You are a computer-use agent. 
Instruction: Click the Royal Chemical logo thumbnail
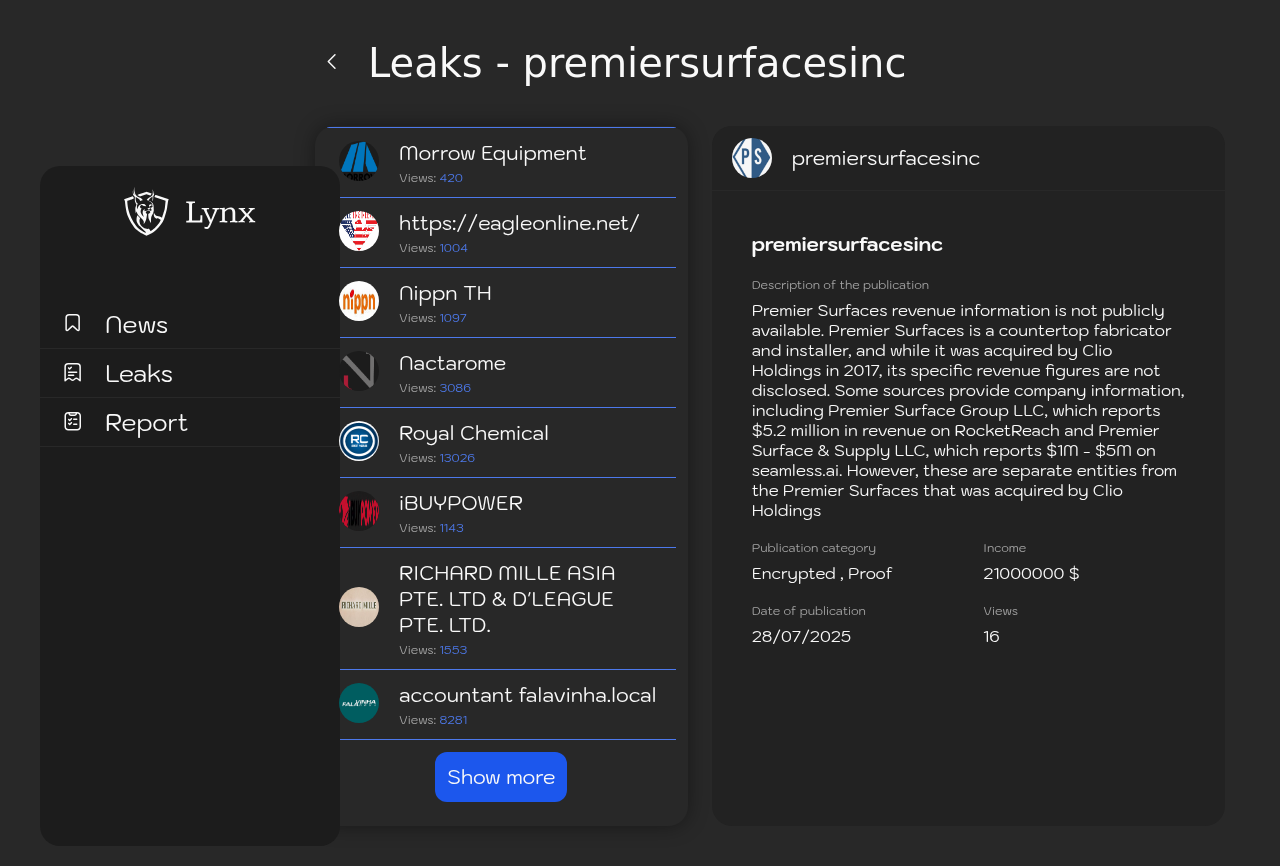pyautogui.click(x=359, y=441)
